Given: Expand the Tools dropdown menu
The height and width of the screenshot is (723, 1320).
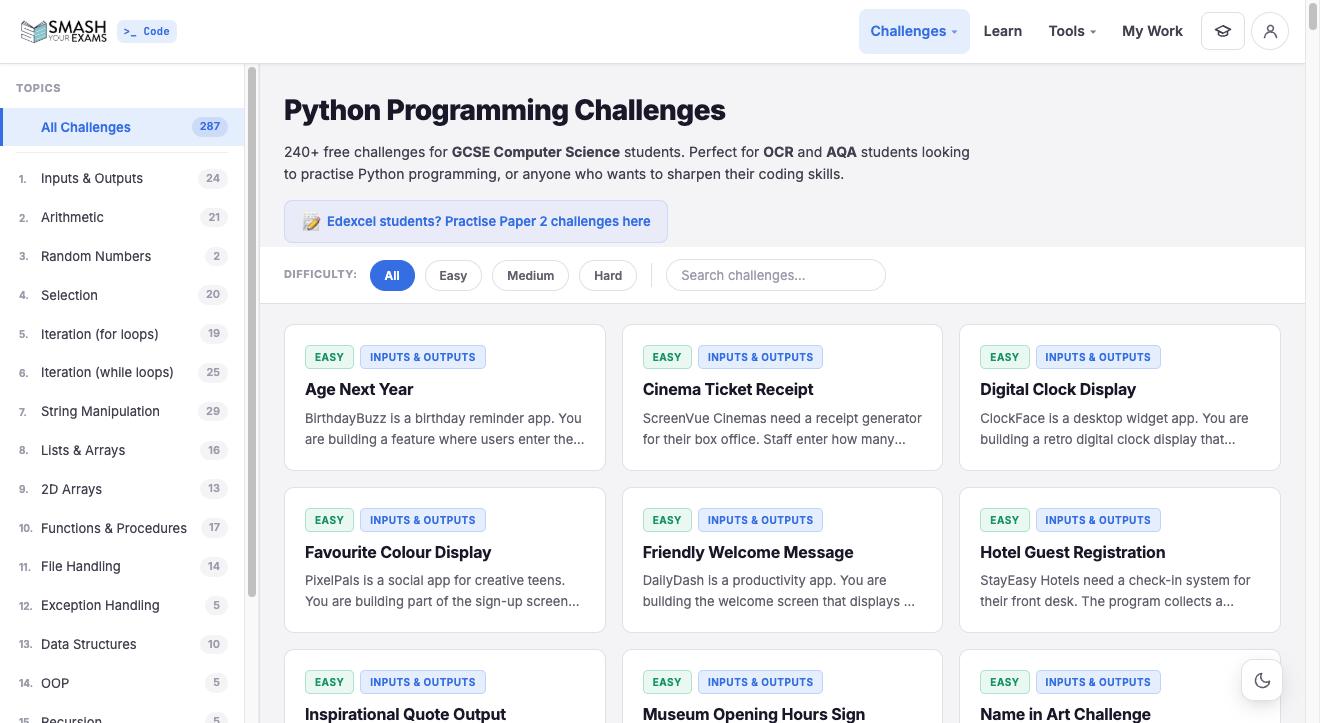Looking at the screenshot, I should [x=1072, y=31].
